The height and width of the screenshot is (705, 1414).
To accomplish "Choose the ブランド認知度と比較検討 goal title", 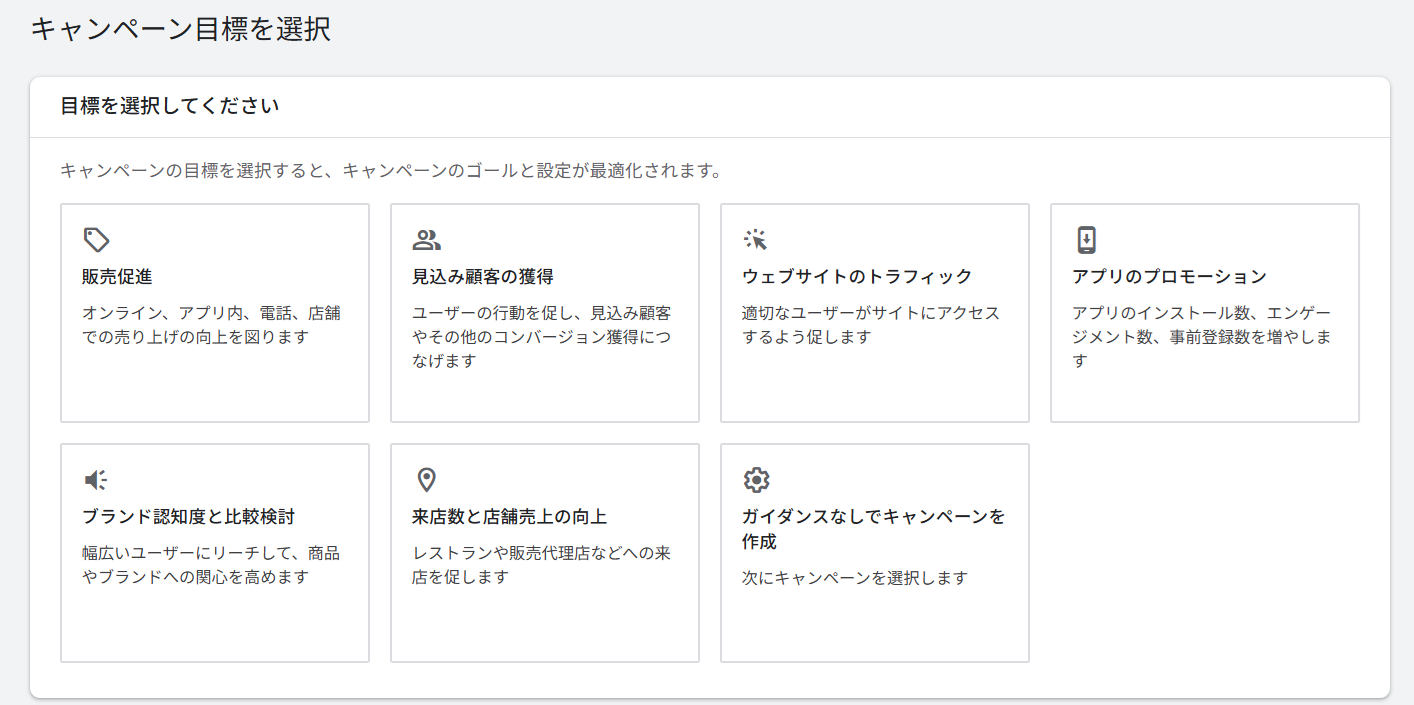I will 188,517.
